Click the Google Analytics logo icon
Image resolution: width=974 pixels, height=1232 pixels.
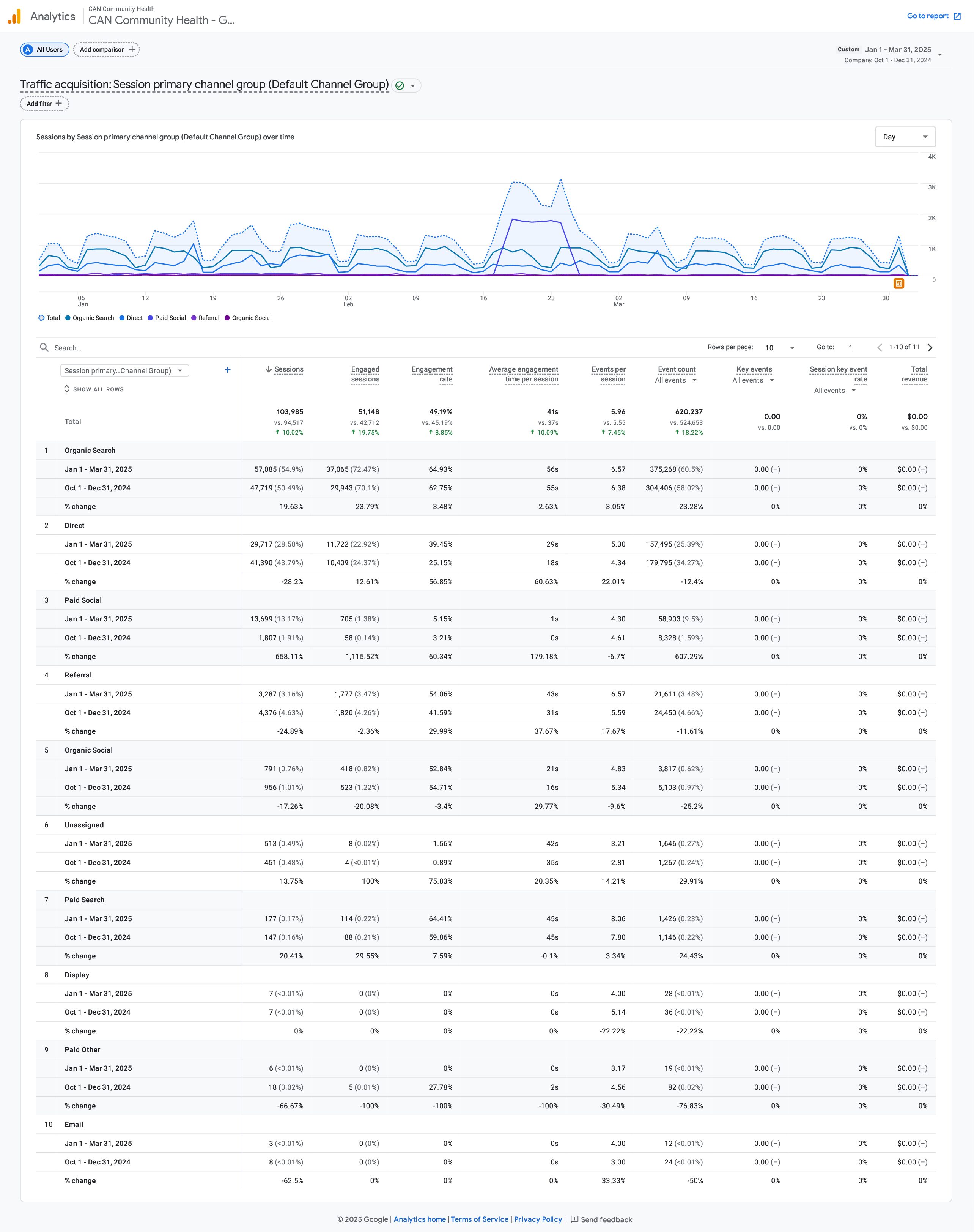pyautogui.click(x=14, y=16)
